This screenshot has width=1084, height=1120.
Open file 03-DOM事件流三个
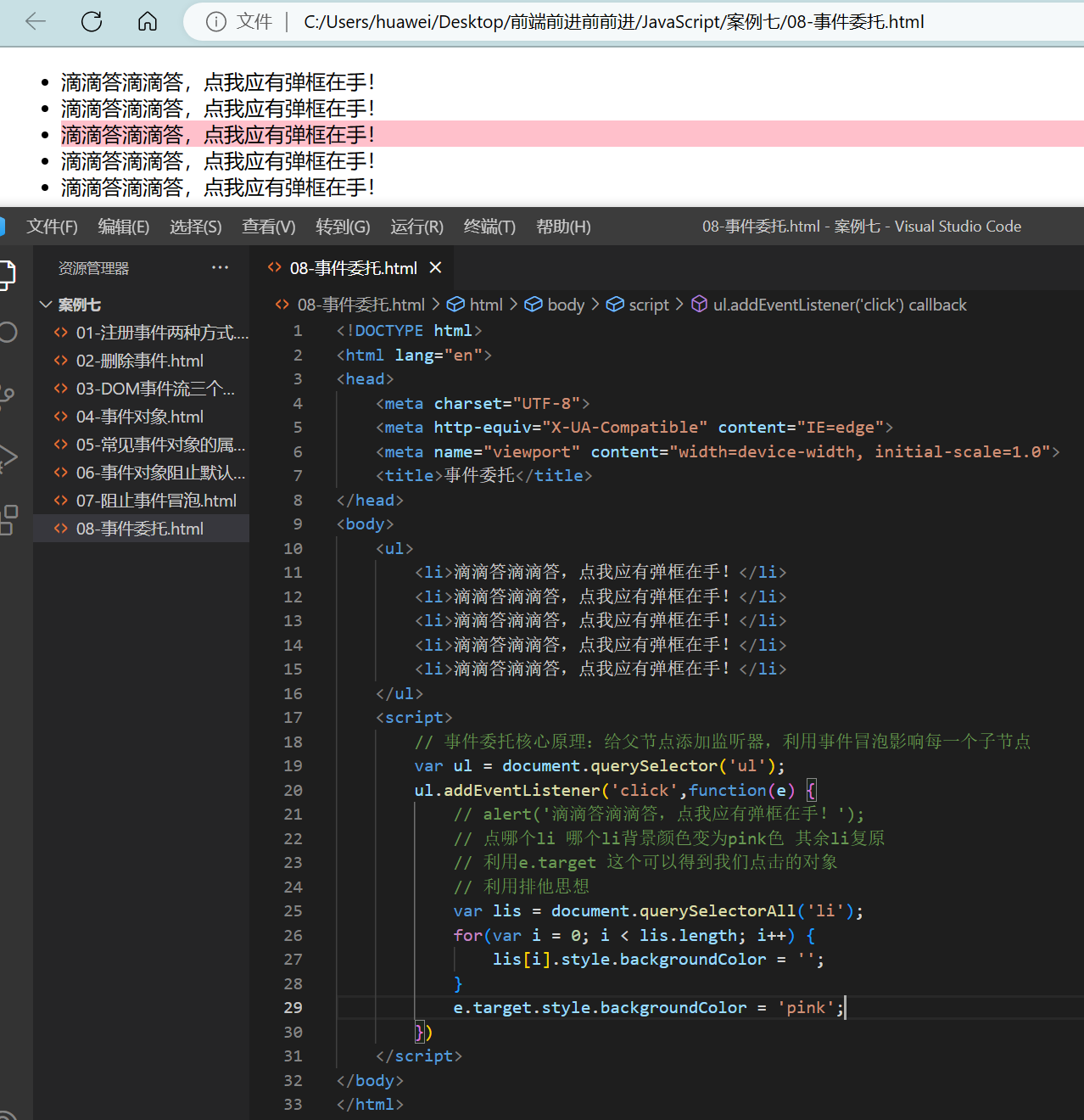point(141,389)
